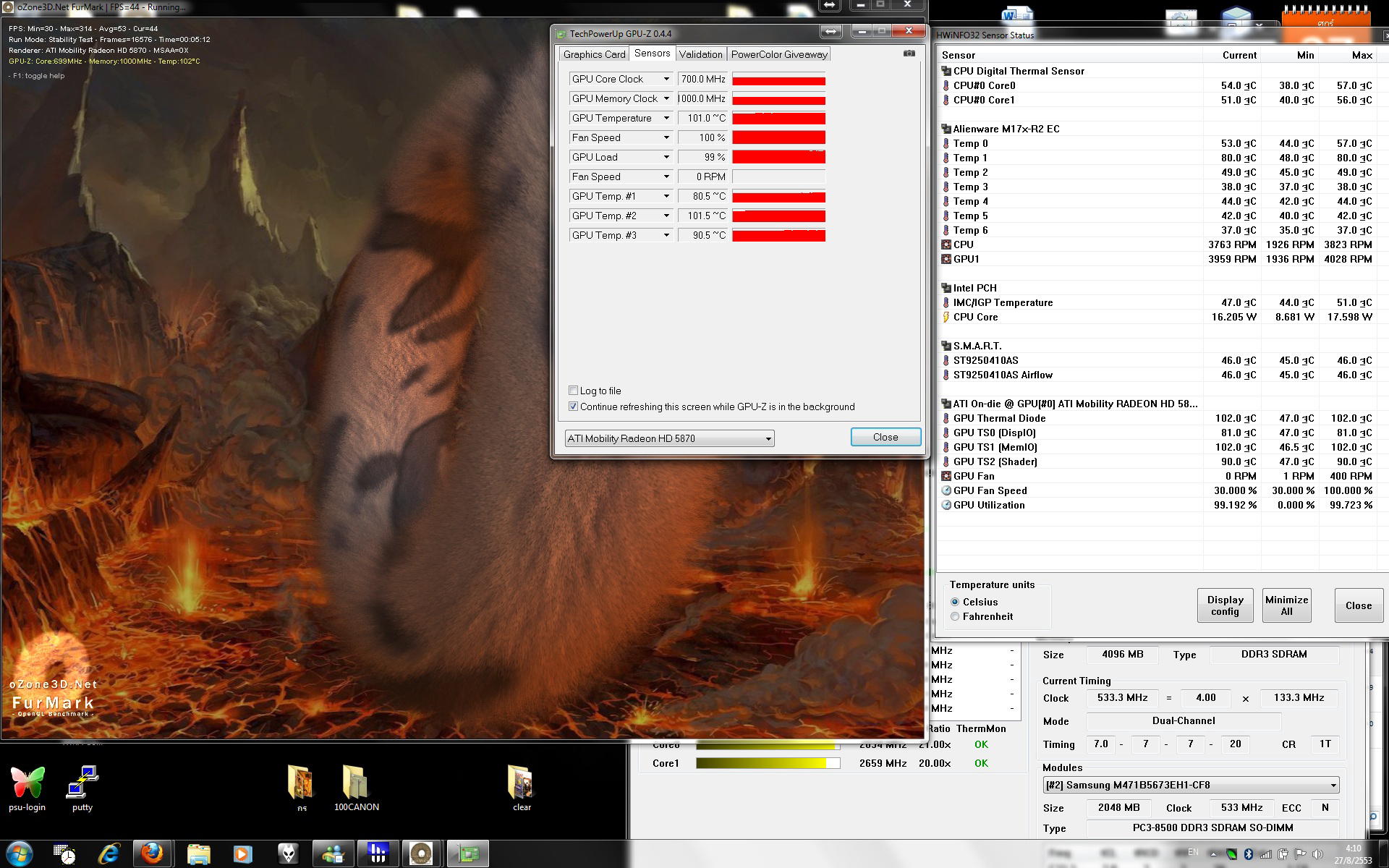Click the EN language indicator
This screenshot has height=868, width=1389.
click(x=1193, y=852)
